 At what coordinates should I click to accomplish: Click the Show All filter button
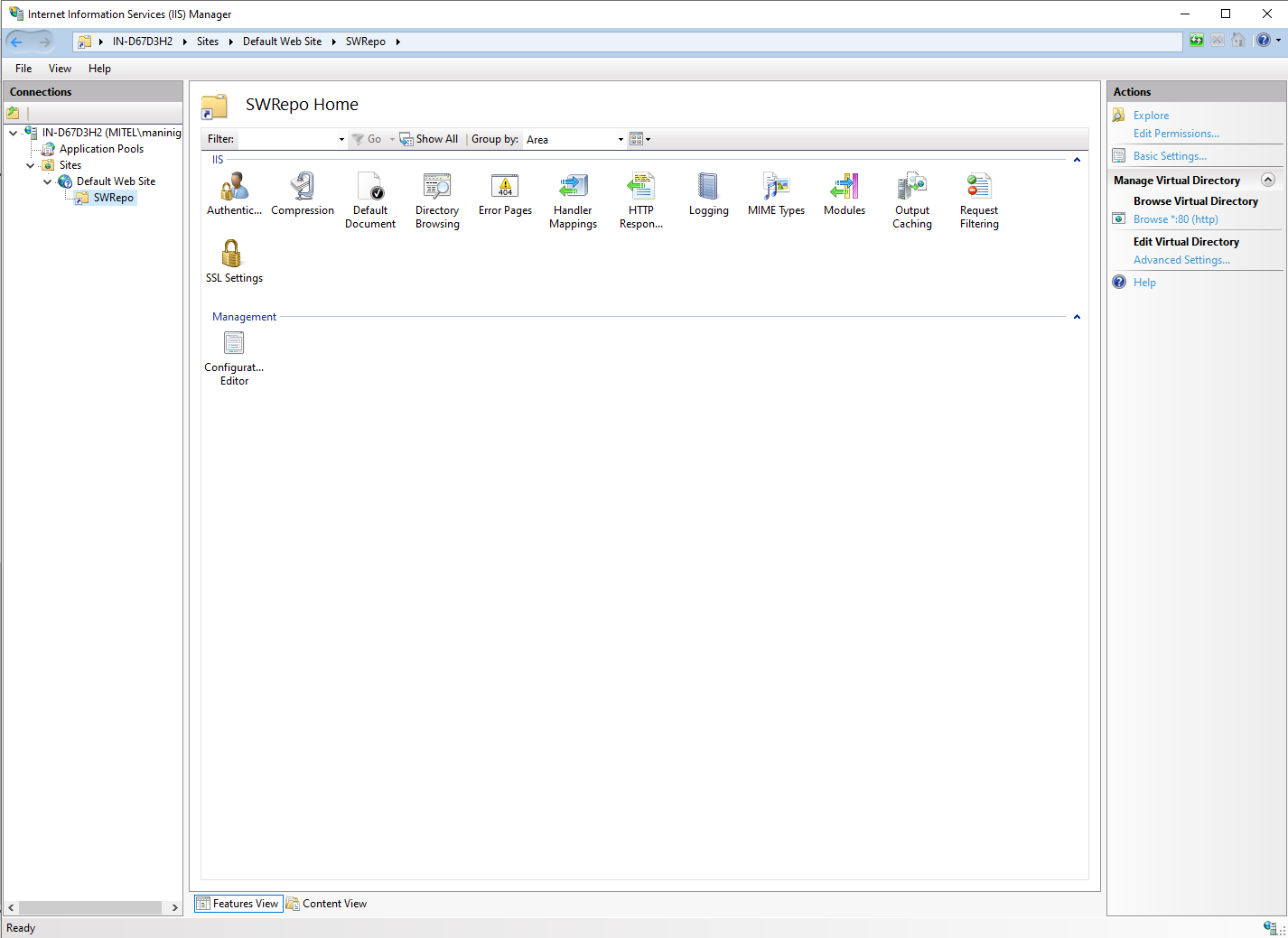pyautogui.click(x=429, y=139)
